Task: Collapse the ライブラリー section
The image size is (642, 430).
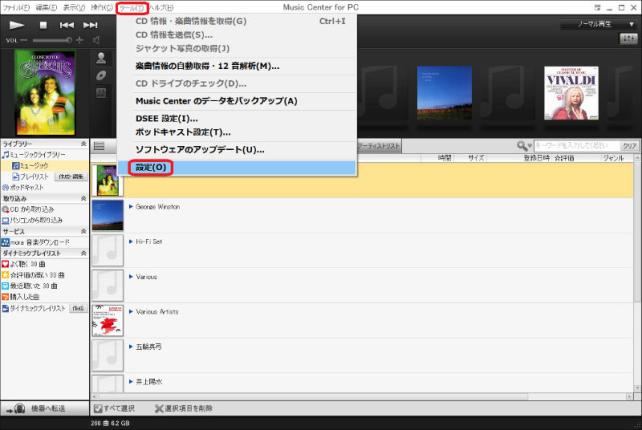Action: click(x=84, y=144)
